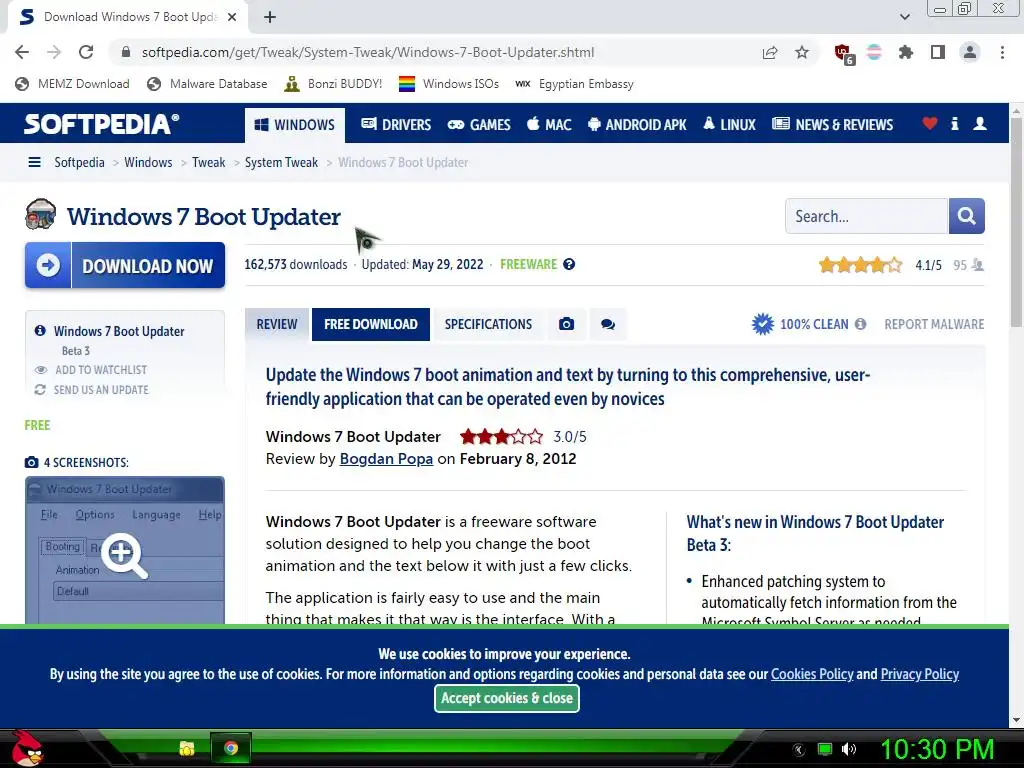The height and width of the screenshot is (768, 1024).
Task: Click the info icon next to 100% CLEAN
Action: pyautogui.click(x=861, y=324)
